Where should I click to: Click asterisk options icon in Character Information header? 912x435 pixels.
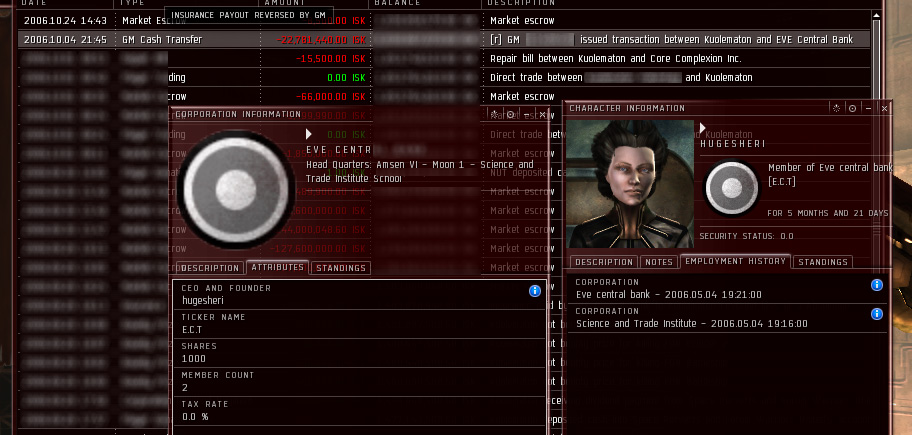pyautogui.click(x=836, y=108)
